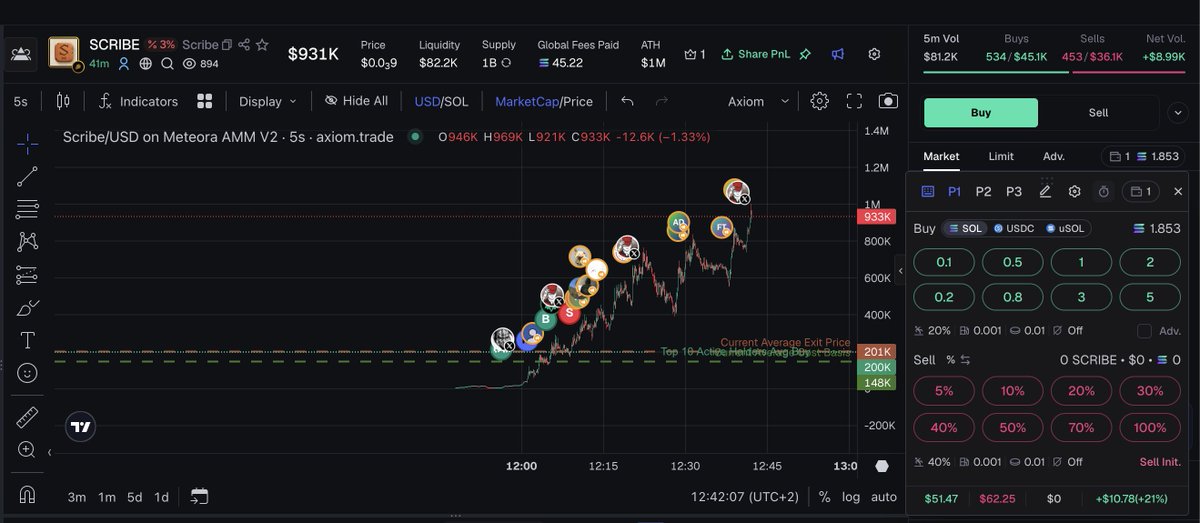1200x523 pixels.
Task: Change the 5s chart interval
Action: tap(20, 101)
